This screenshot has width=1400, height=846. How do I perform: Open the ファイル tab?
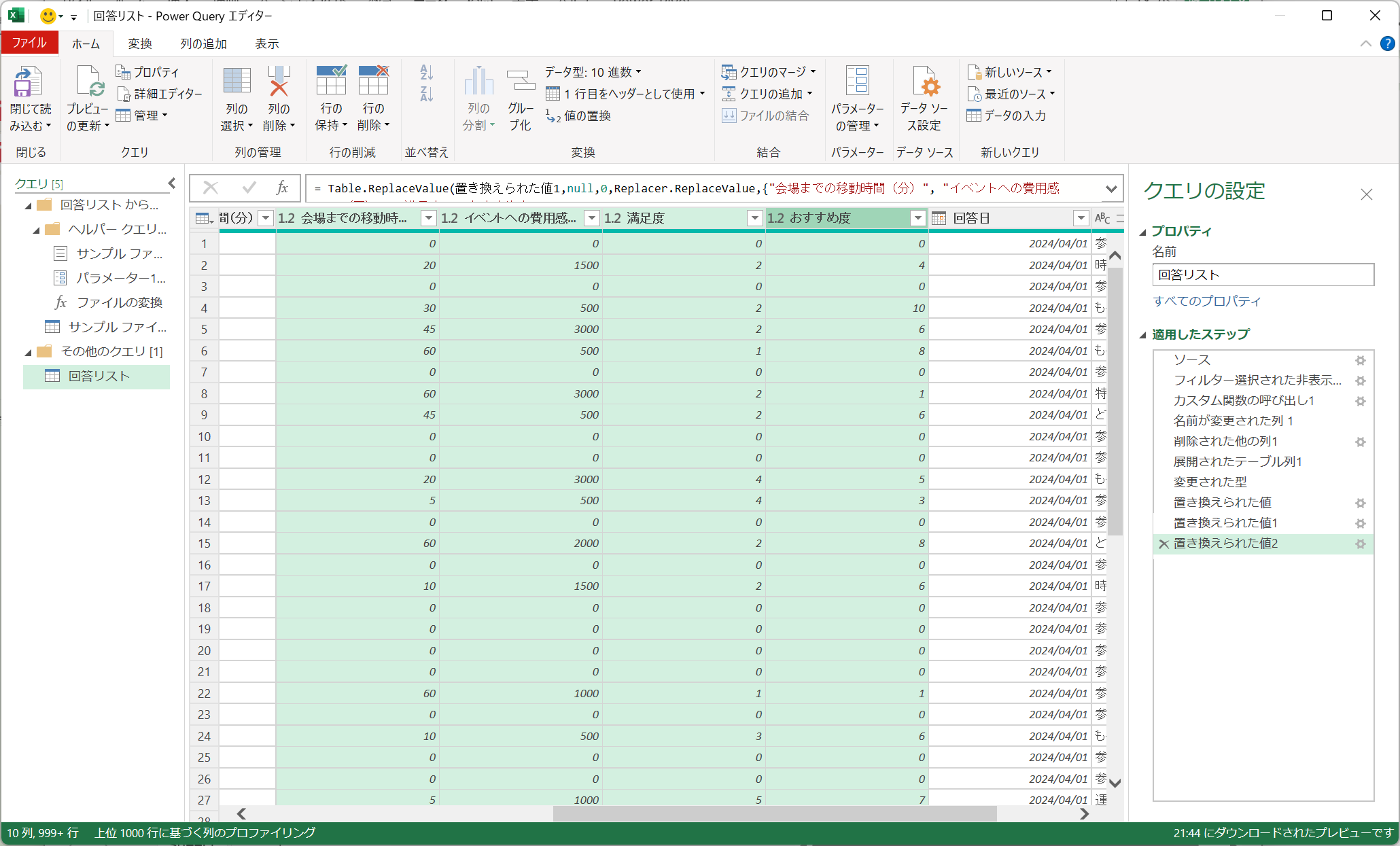pos(29,43)
